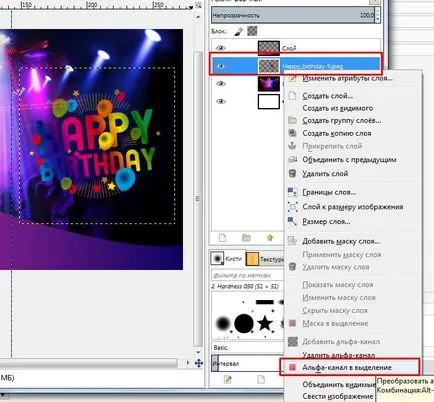
Task: Click the lock pixels brush icon
Action: point(239,31)
